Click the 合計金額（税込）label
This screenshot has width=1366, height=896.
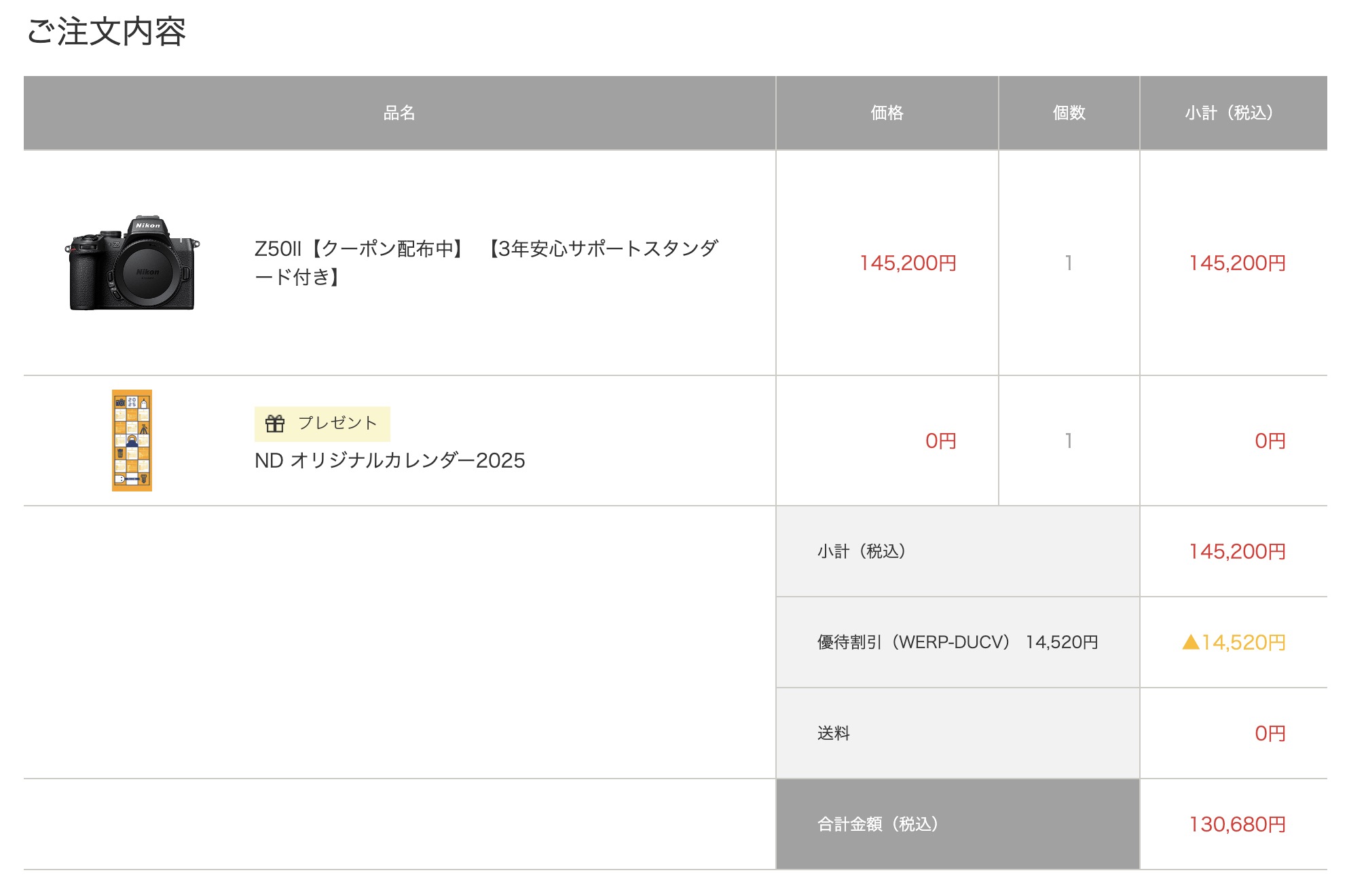[877, 824]
